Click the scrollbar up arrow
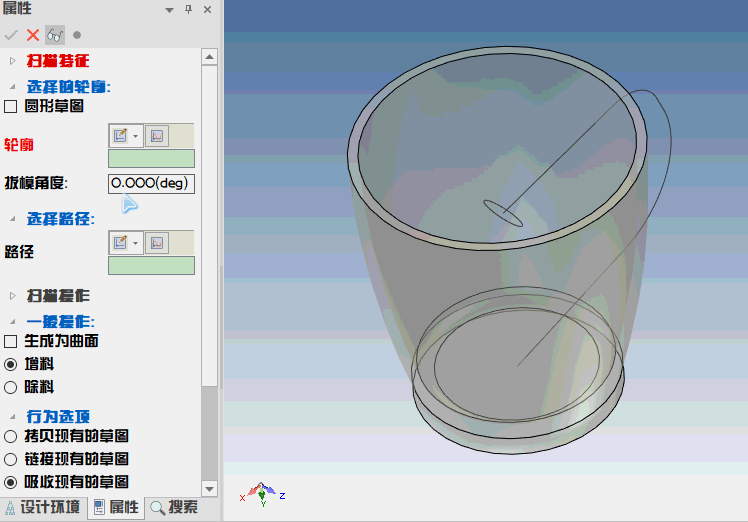748x522 pixels. [x=209, y=57]
